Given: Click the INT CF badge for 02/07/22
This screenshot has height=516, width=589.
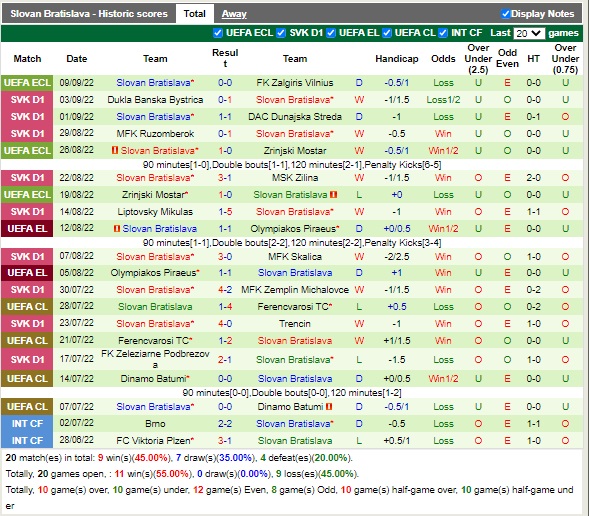Looking at the screenshot, I should (27, 423).
